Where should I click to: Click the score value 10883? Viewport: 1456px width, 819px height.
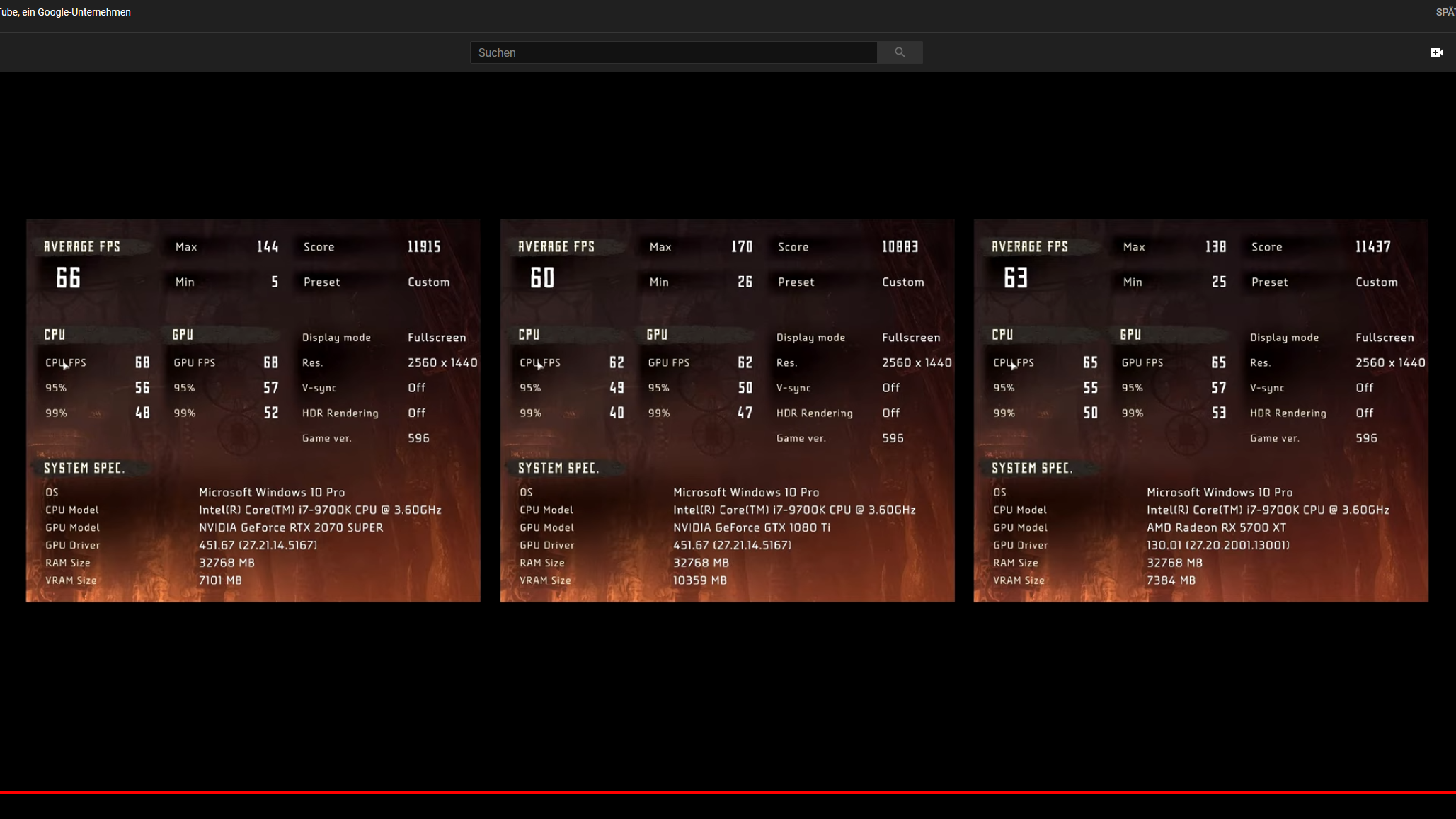pyautogui.click(x=900, y=246)
